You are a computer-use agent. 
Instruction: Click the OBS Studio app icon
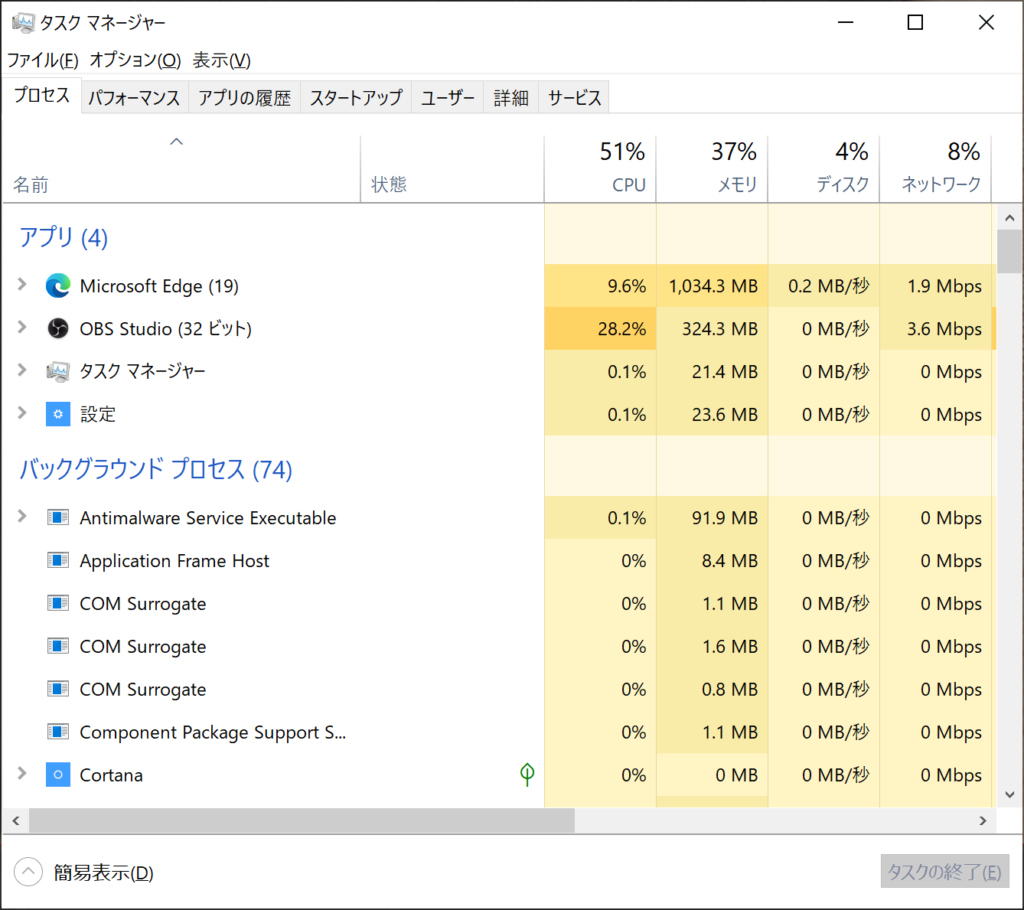click(57, 329)
